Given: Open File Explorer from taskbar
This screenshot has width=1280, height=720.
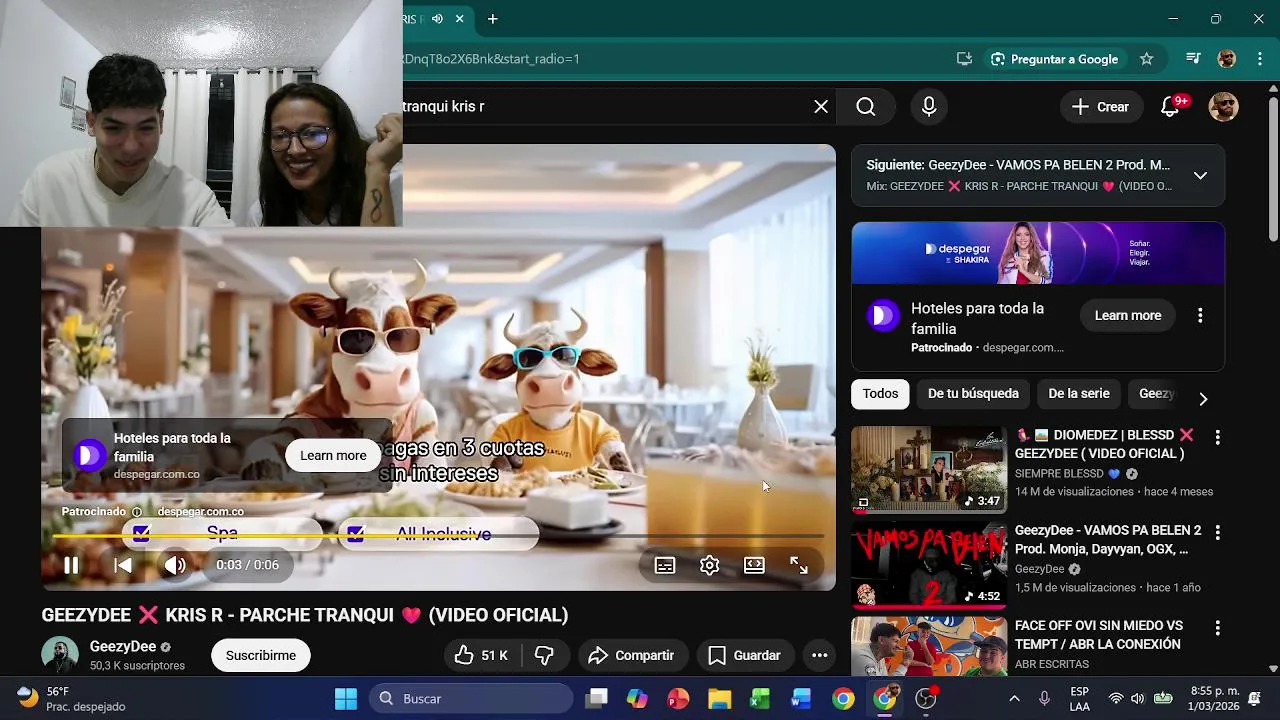Looking at the screenshot, I should pos(719,698).
